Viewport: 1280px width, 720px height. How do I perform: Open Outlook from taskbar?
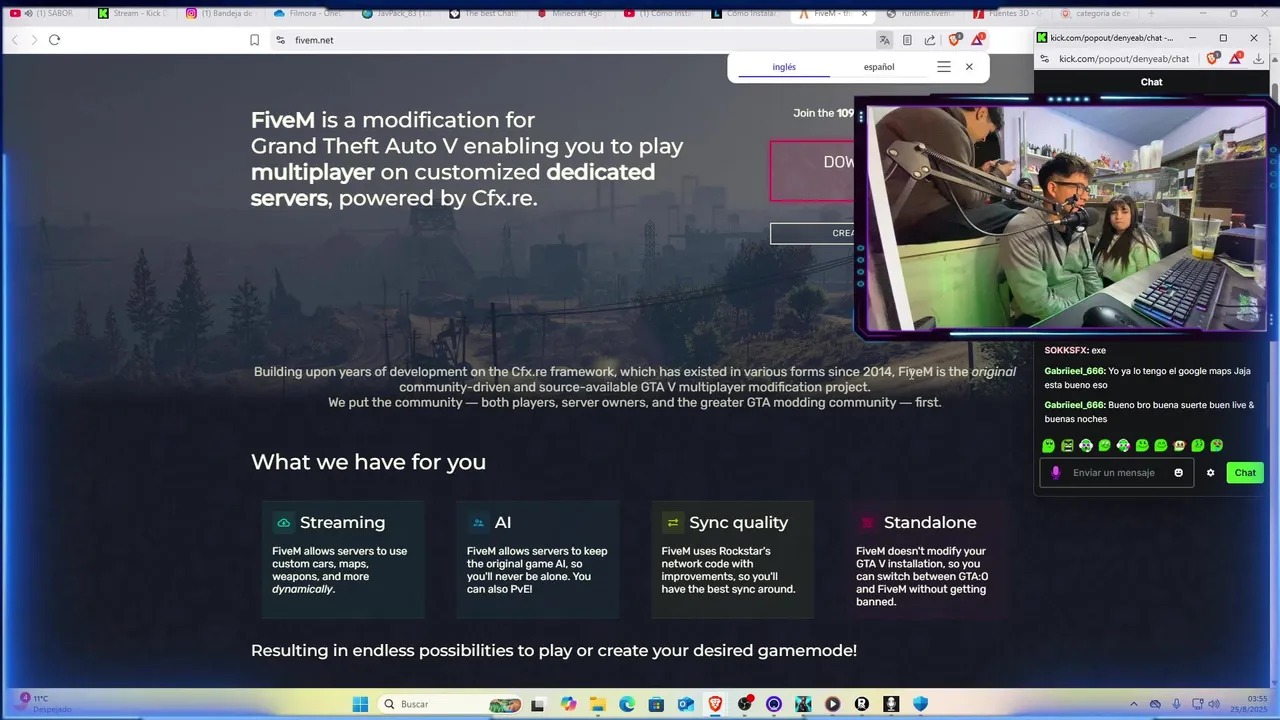click(x=686, y=704)
